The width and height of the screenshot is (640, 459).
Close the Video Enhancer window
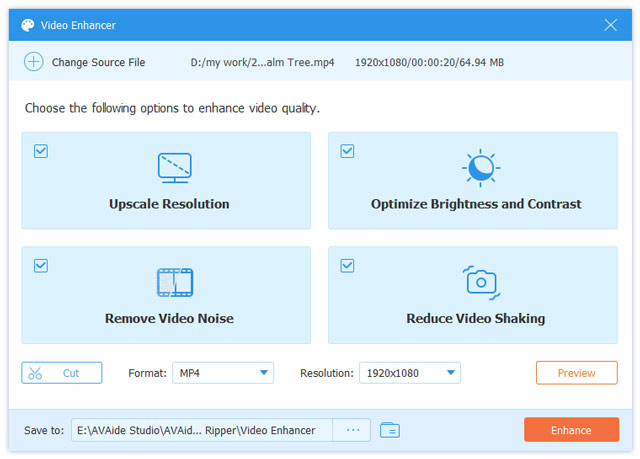[x=611, y=25]
